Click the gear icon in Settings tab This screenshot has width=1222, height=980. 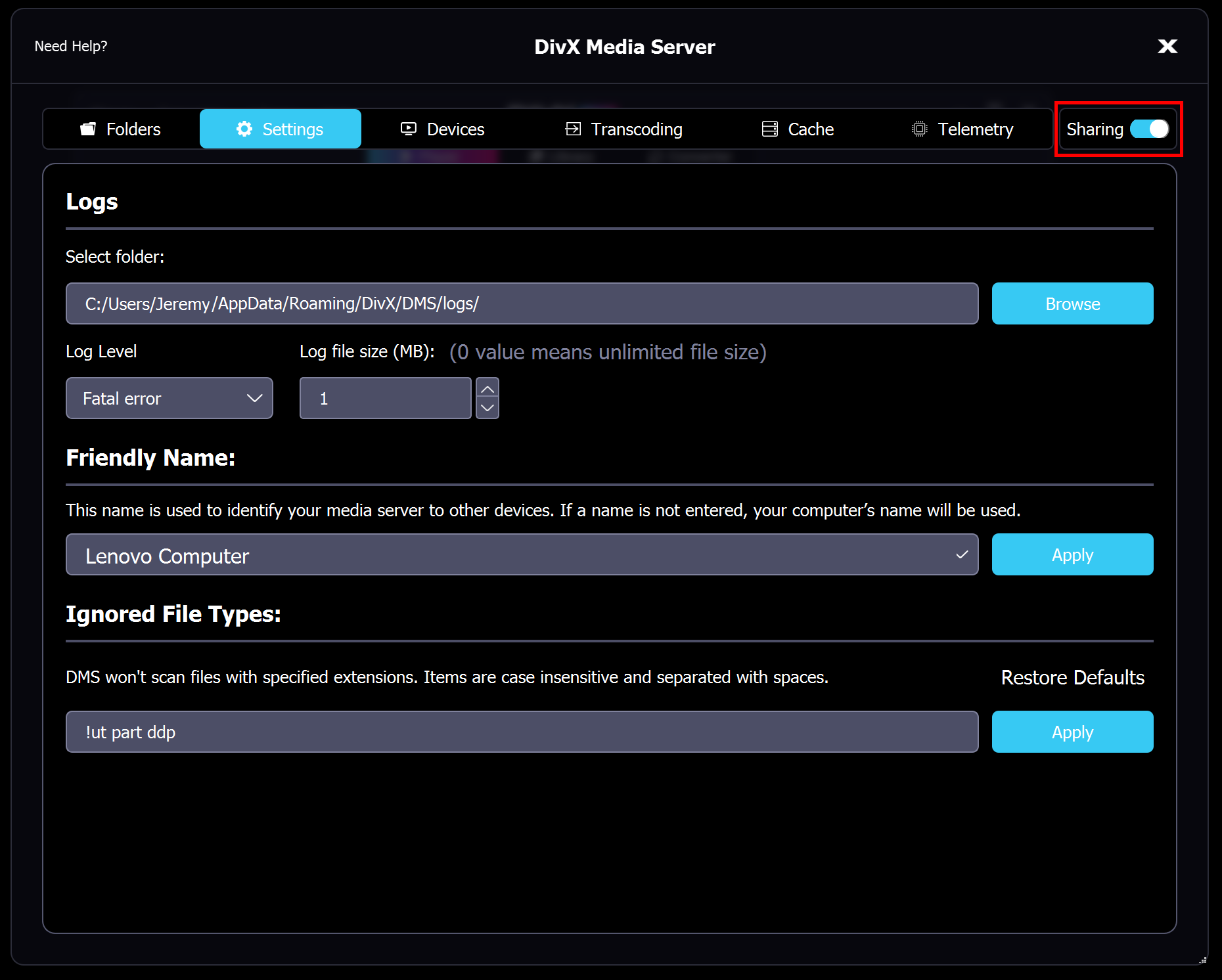(244, 129)
